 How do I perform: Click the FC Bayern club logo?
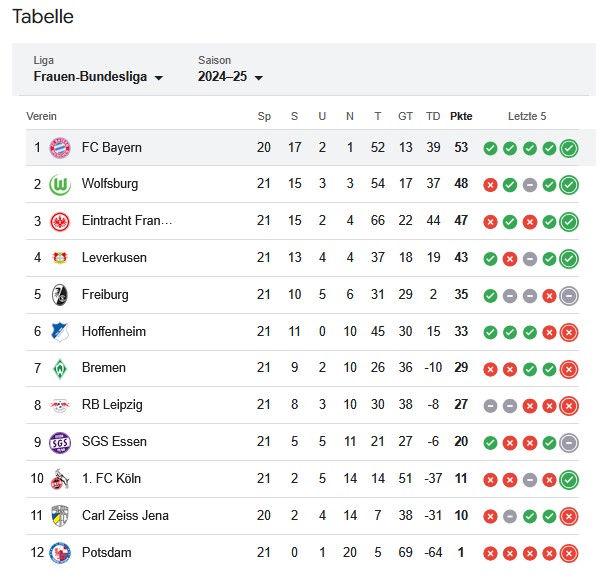coord(60,148)
